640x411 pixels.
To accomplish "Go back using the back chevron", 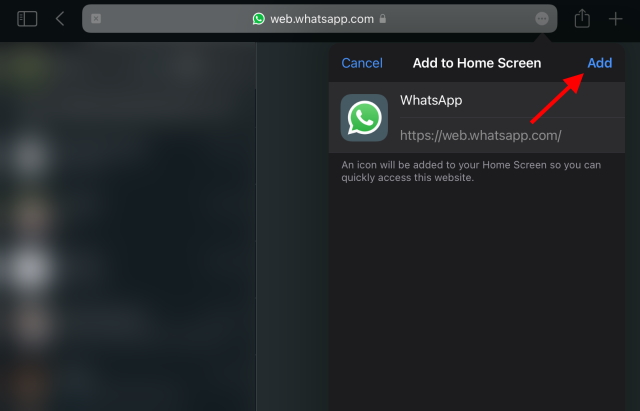I will (x=60, y=19).
